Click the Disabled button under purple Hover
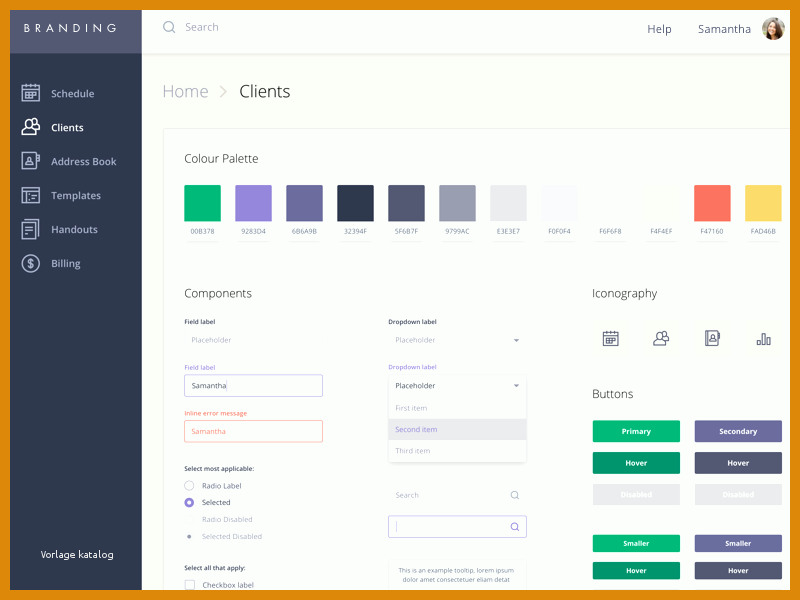The width and height of the screenshot is (800, 600). pos(738,494)
